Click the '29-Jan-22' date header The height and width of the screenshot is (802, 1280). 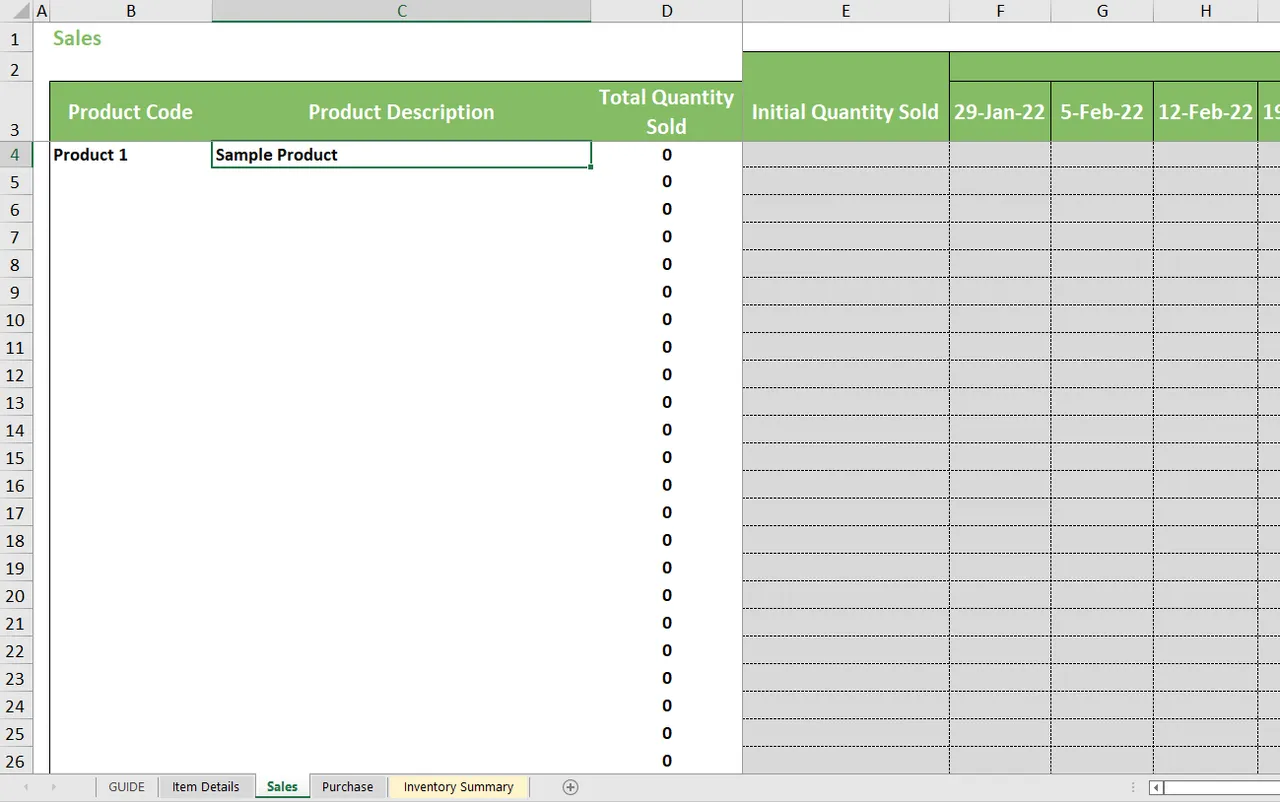coord(1000,112)
